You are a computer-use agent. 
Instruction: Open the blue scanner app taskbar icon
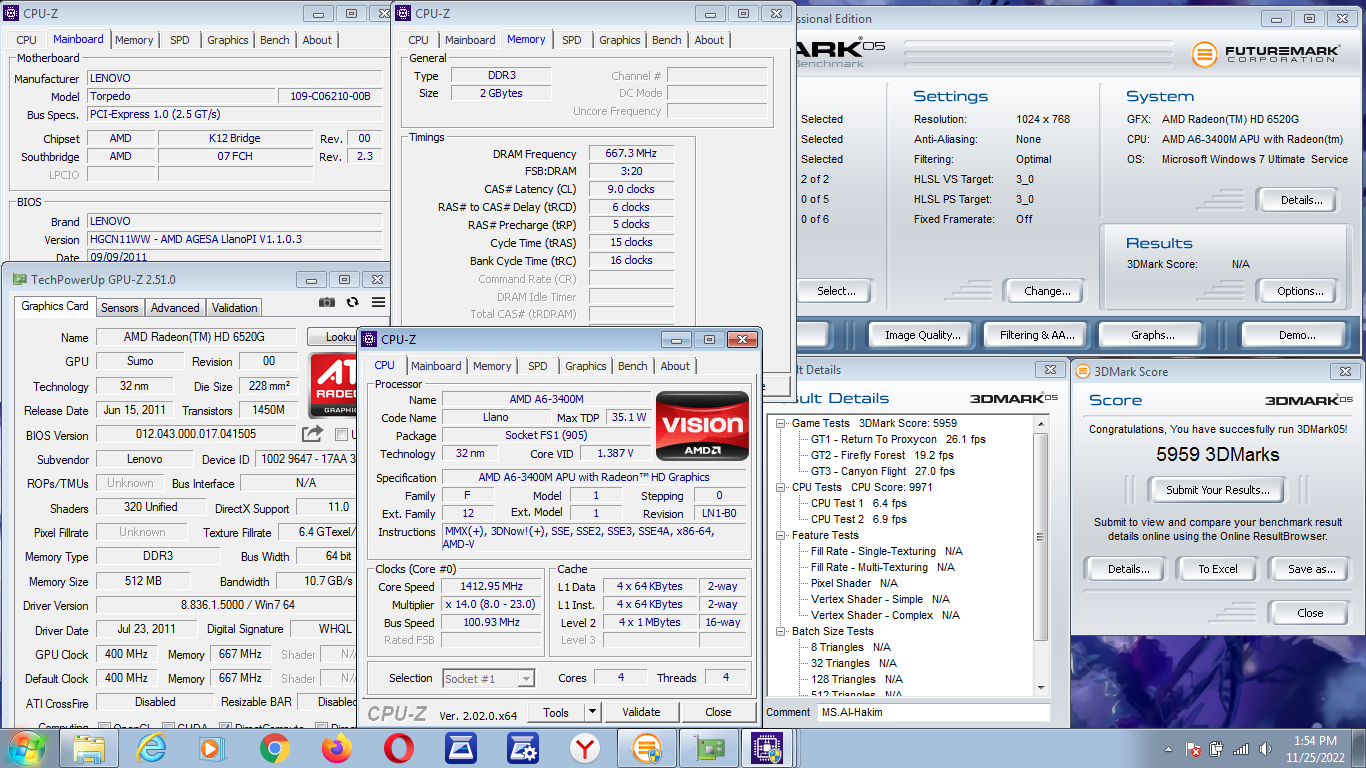(460, 748)
